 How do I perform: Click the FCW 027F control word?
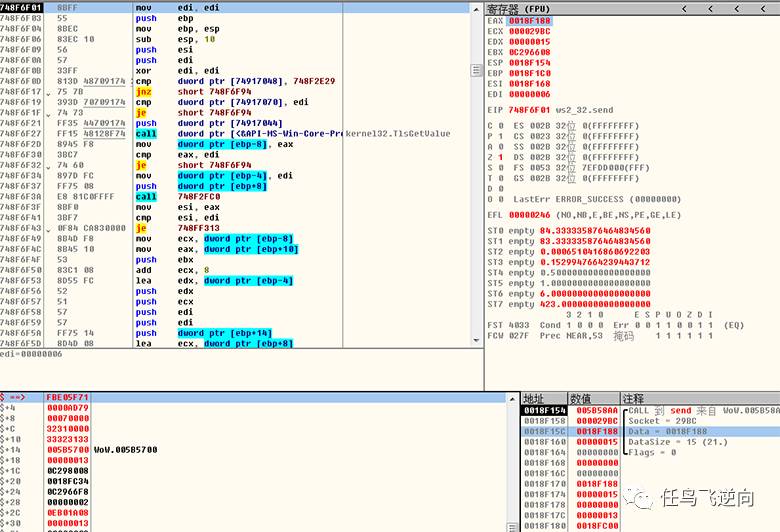click(x=508, y=335)
